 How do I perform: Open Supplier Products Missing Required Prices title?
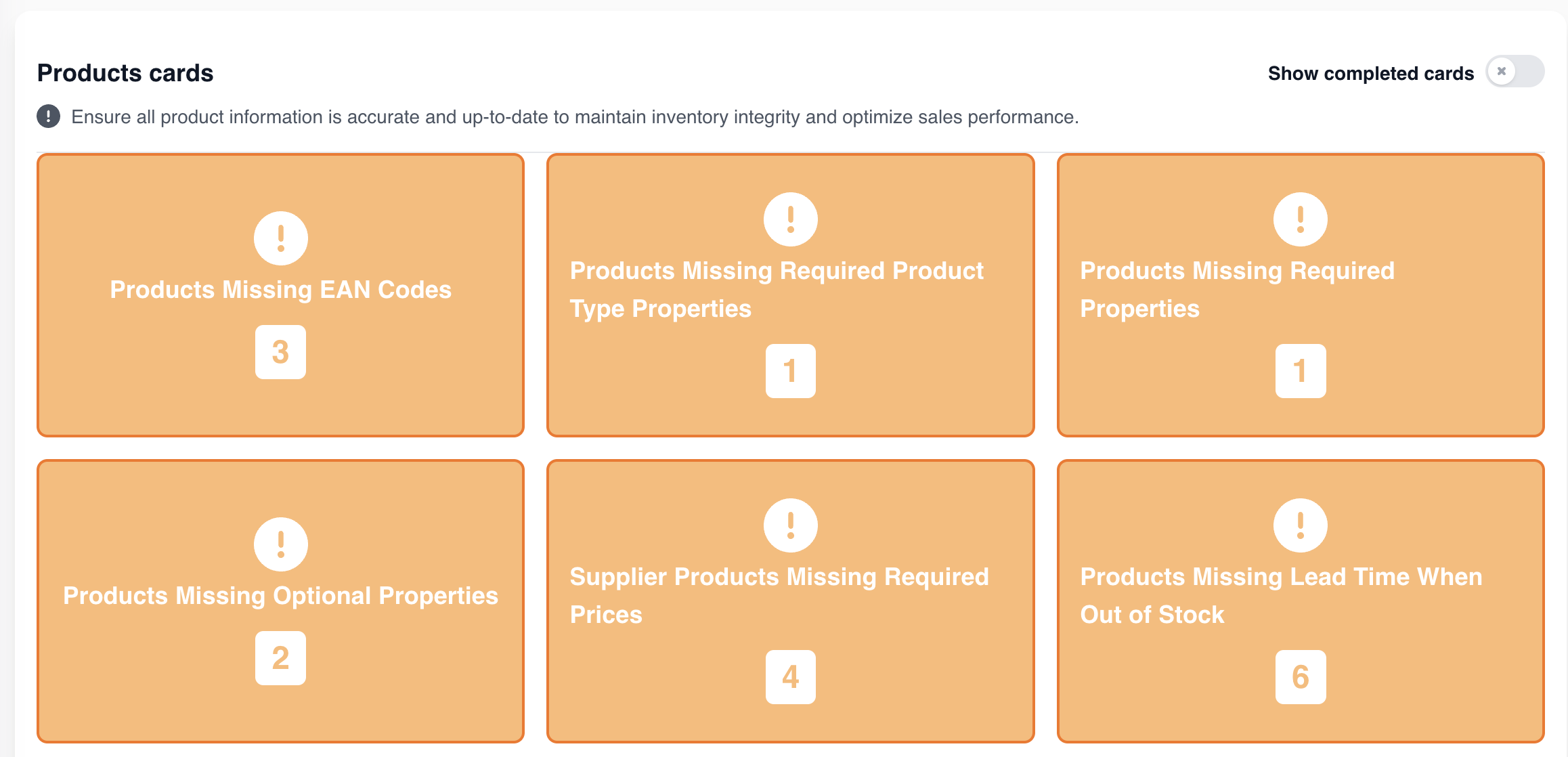point(779,596)
